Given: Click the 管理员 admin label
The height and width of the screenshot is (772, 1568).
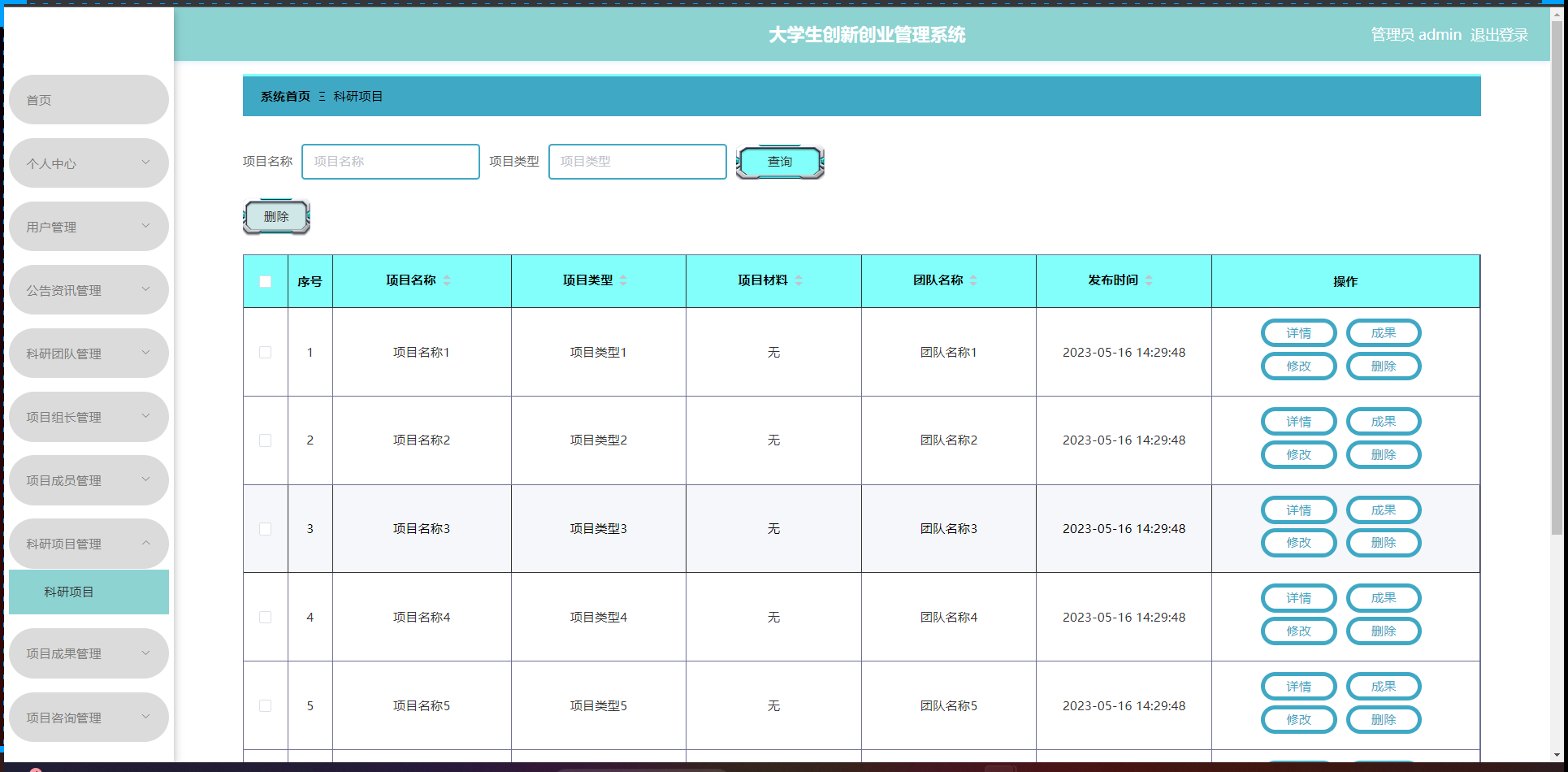Looking at the screenshot, I should coord(1416,35).
